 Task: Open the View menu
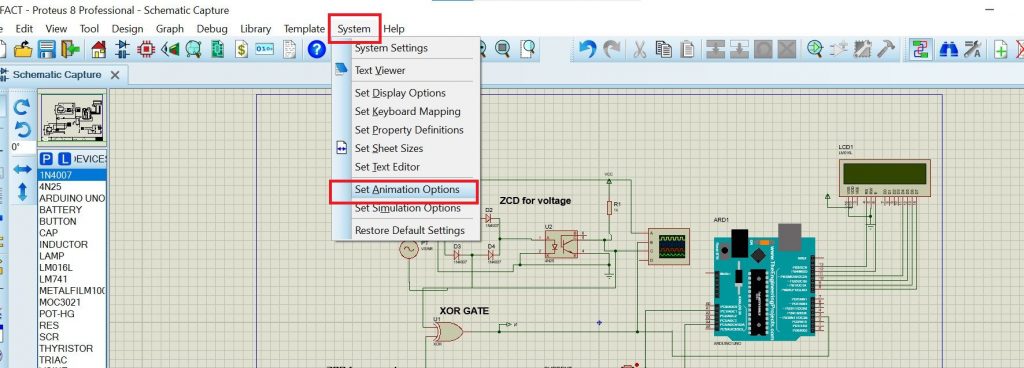(x=56, y=29)
